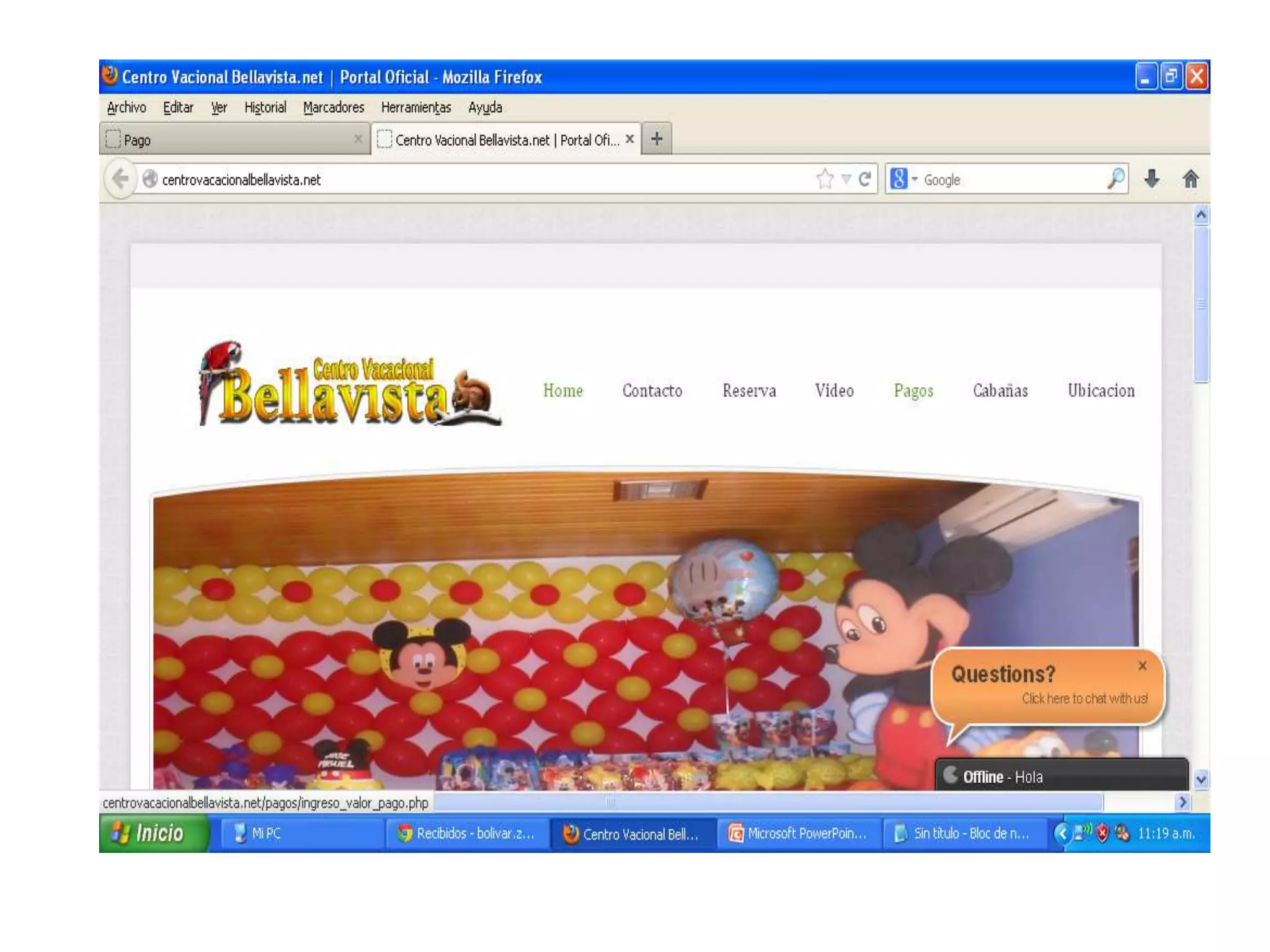The height and width of the screenshot is (952, 1270).
Task: Click the search magnifier icon
Action: [x=1116, y=178]
